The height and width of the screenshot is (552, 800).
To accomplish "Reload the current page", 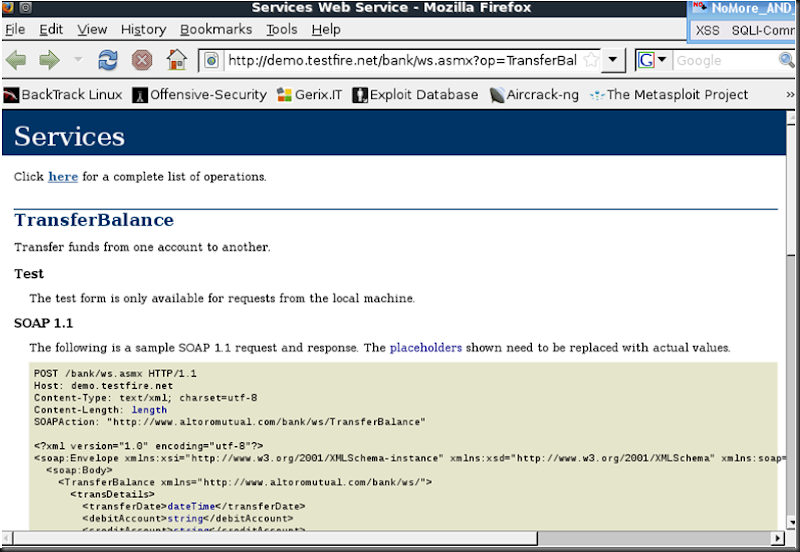I will click(x=107, y=61).
